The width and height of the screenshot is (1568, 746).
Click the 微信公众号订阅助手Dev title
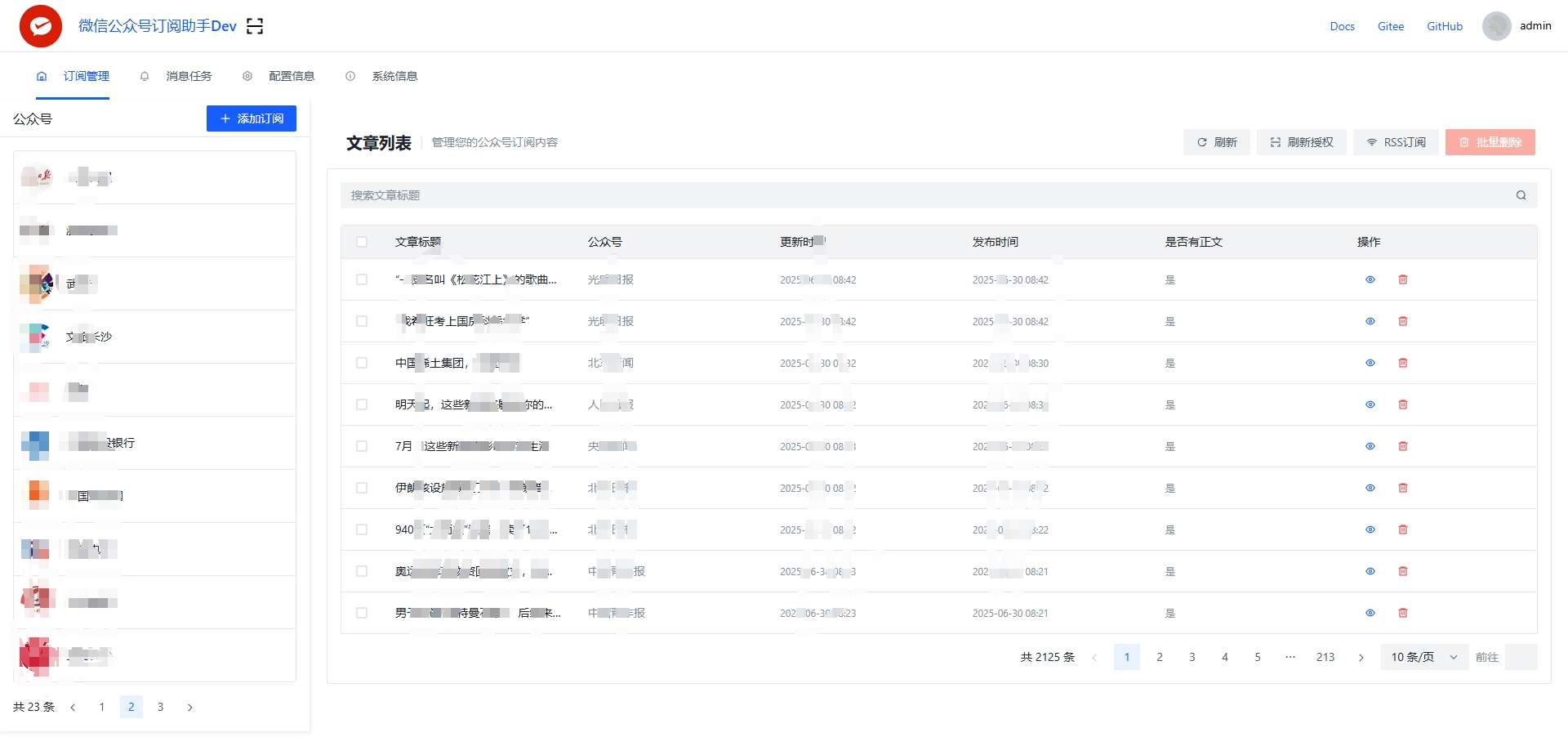coord(158,26)
